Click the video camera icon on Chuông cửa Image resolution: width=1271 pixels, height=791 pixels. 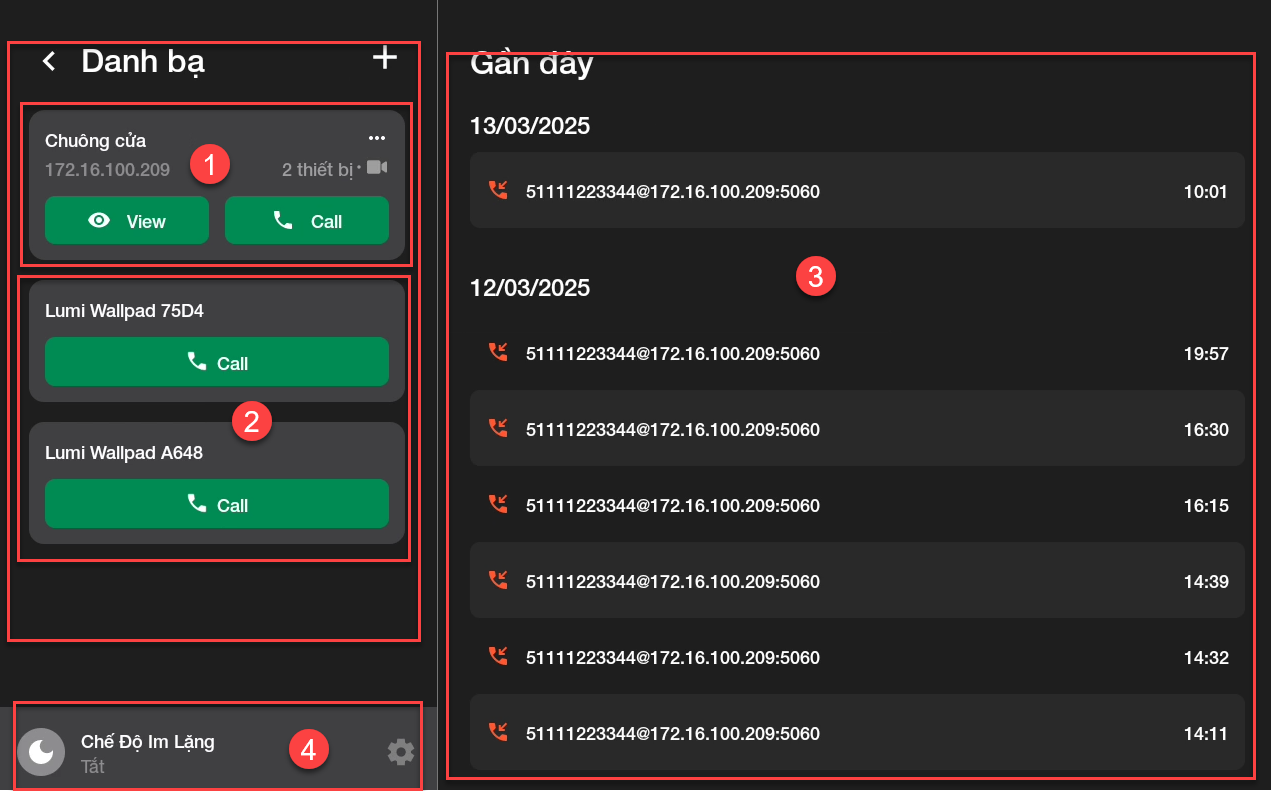point(376,167)
